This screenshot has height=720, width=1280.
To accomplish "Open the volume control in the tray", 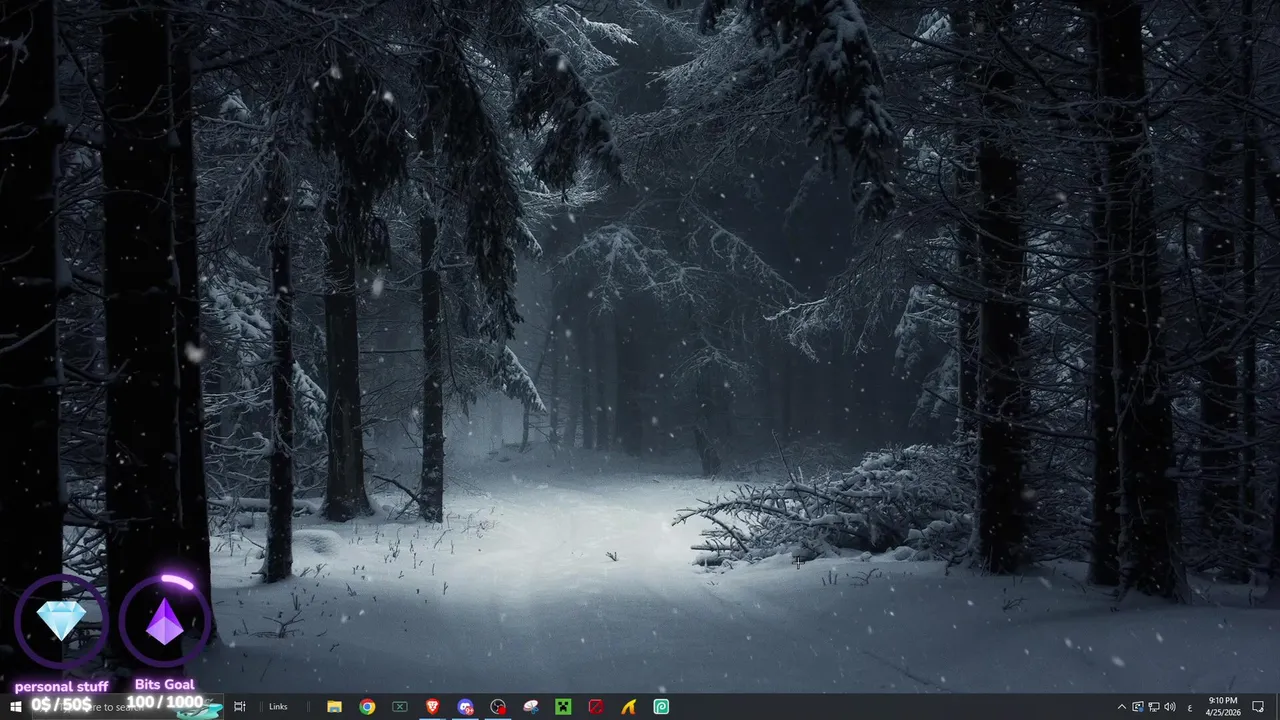I will (1170, 707).
